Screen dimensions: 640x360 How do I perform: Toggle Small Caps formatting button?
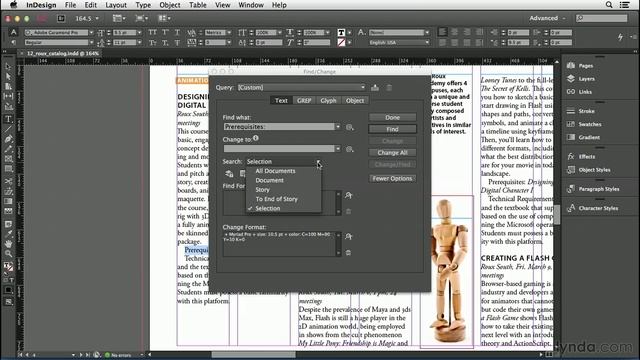pos(153,42)
